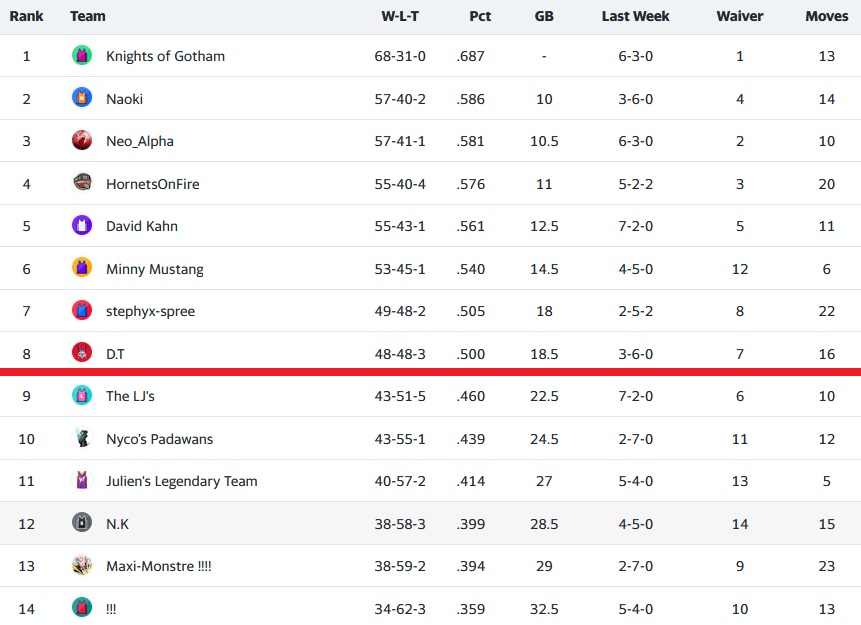Open The LJ's team link
Viewport: 861px width, 625px height.
point(130,396)
